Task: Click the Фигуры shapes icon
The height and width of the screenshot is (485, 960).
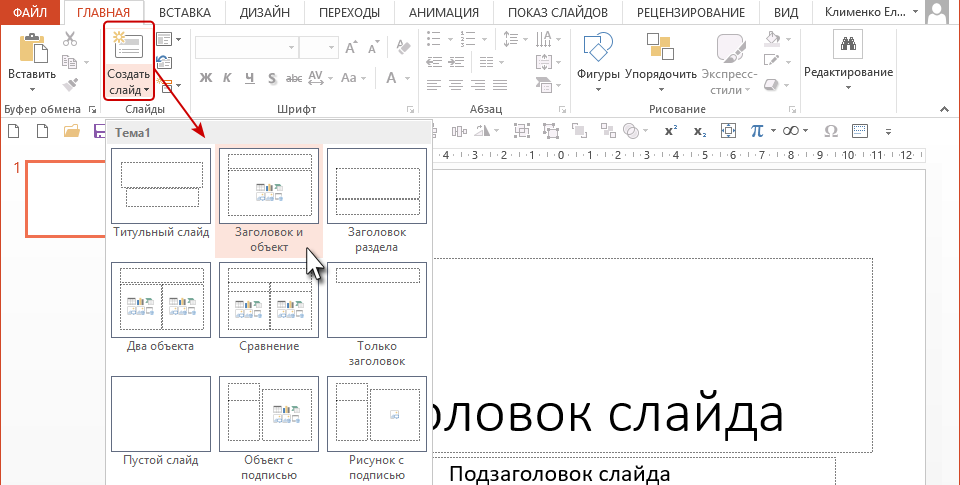Action: click(598, 47)
